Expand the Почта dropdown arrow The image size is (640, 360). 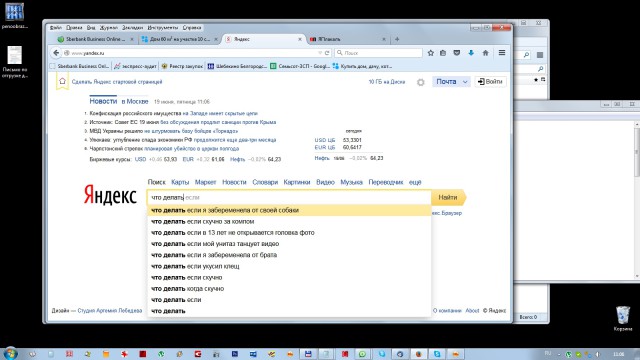point(465,82)
